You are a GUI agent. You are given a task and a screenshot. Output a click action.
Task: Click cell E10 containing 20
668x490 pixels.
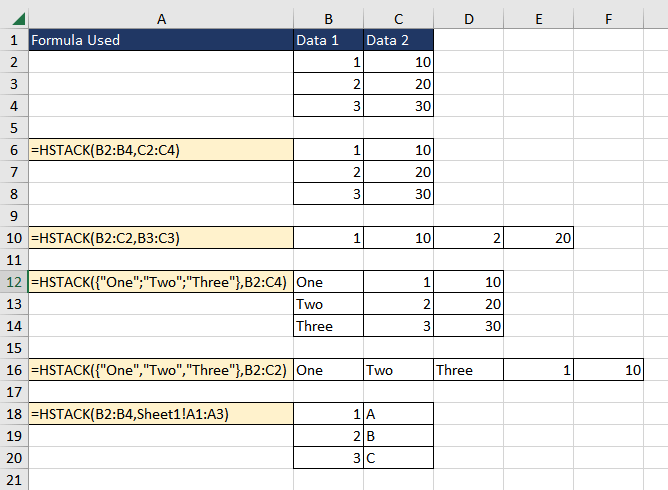(x=538, y=238)
